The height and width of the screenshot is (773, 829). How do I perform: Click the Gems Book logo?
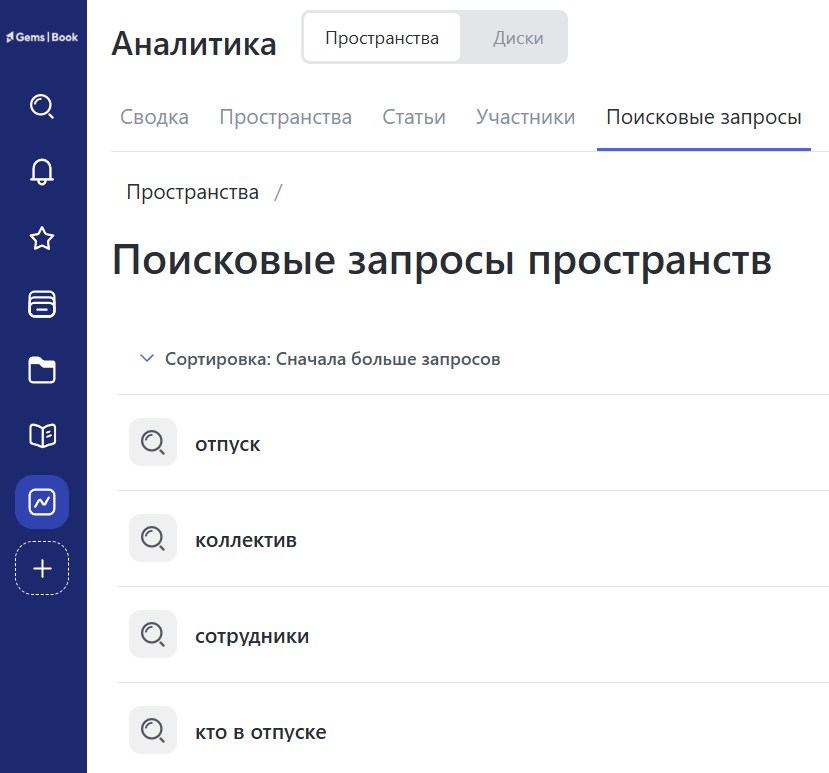point(42,37)
